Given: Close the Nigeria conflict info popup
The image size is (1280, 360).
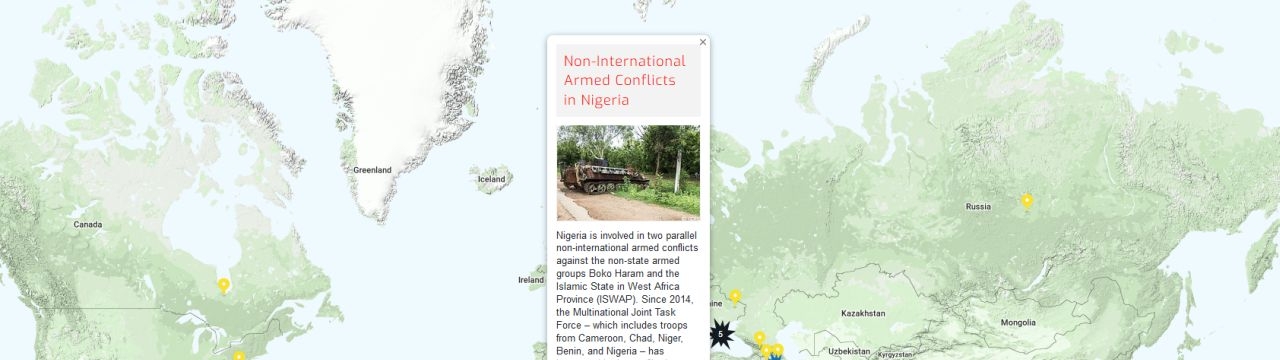Looking at the screenshot, I should [703, 42].
